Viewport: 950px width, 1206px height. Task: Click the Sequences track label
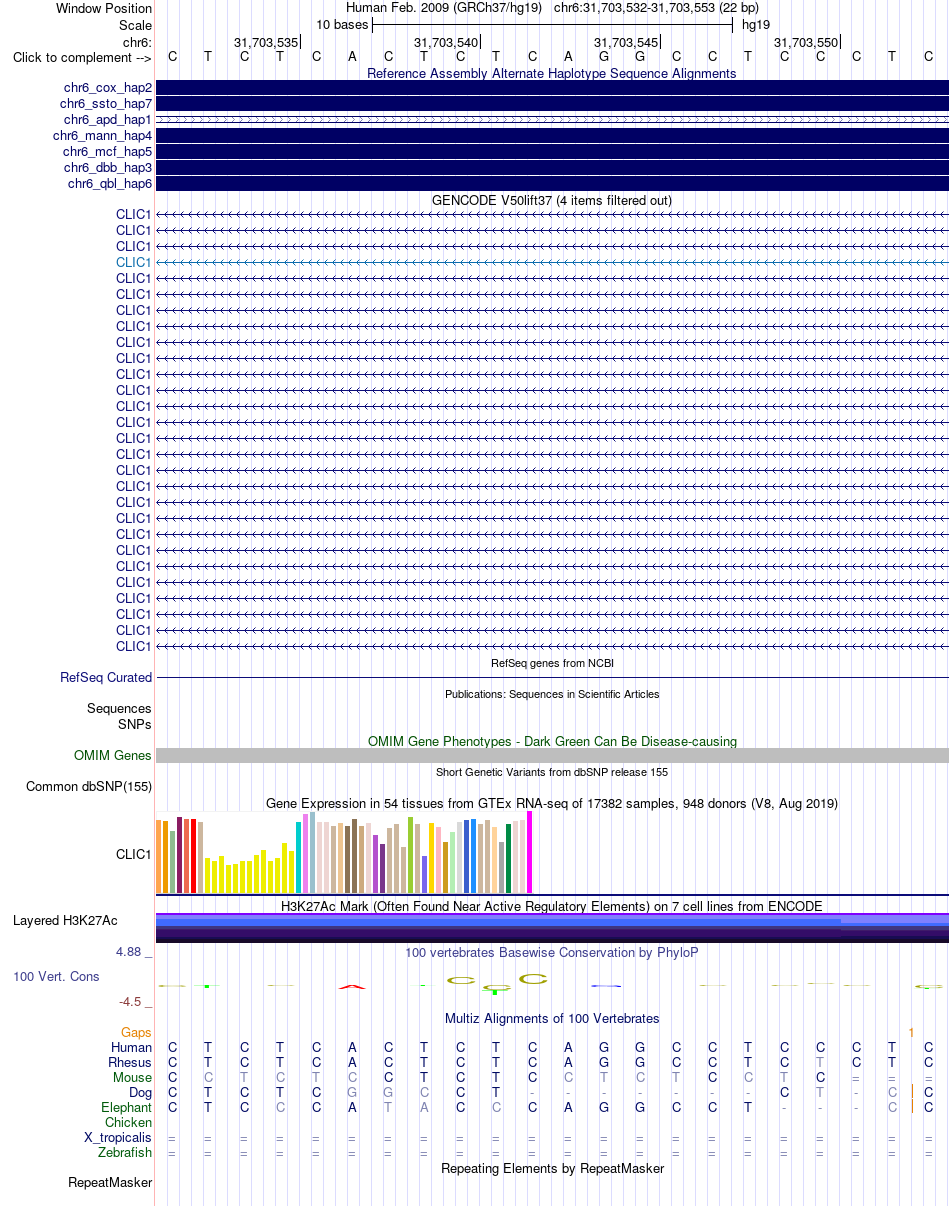pos(120,708)
